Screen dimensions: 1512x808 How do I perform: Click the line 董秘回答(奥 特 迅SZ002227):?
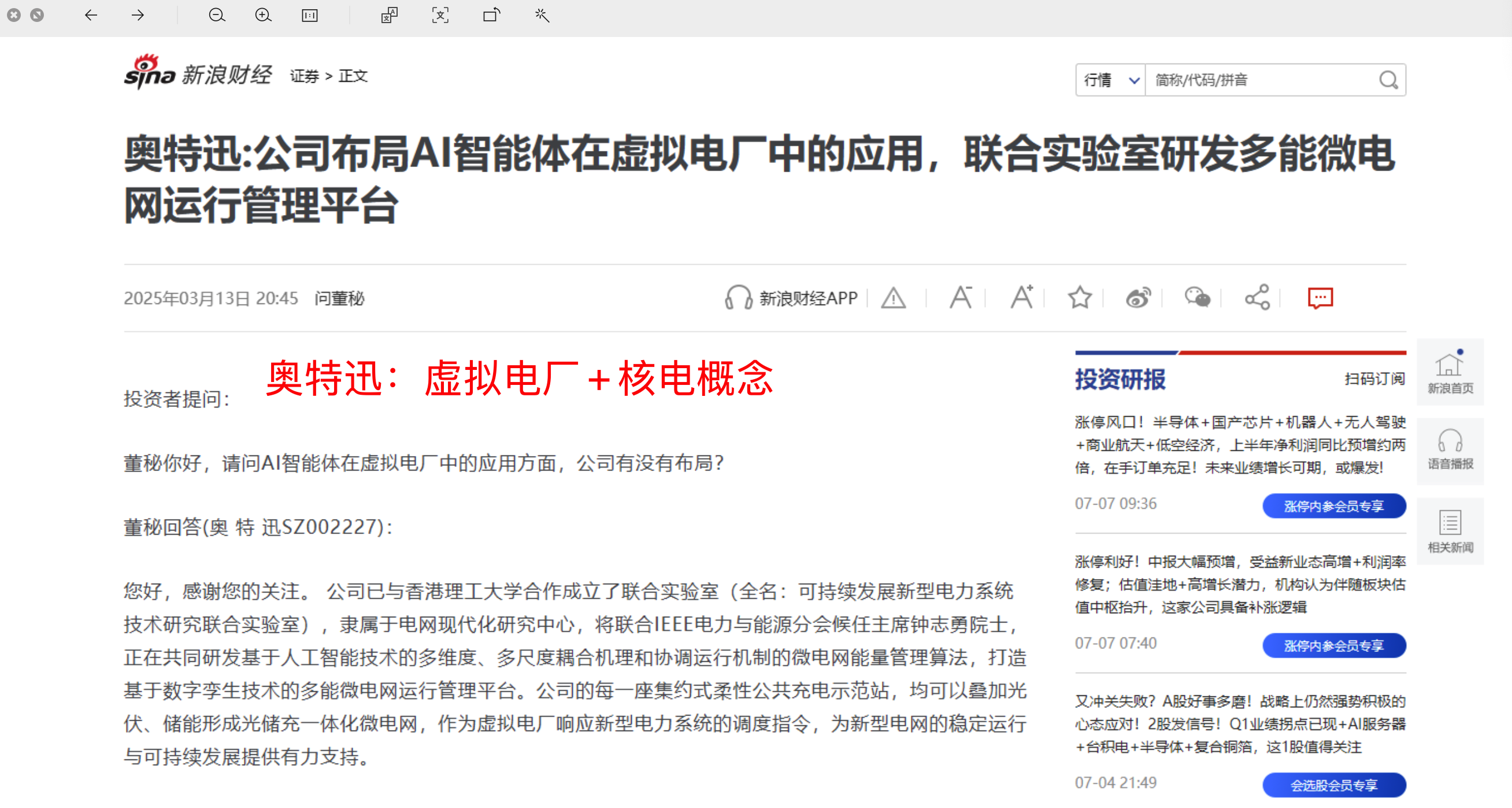pyautogui.click(x=258, y=527)
